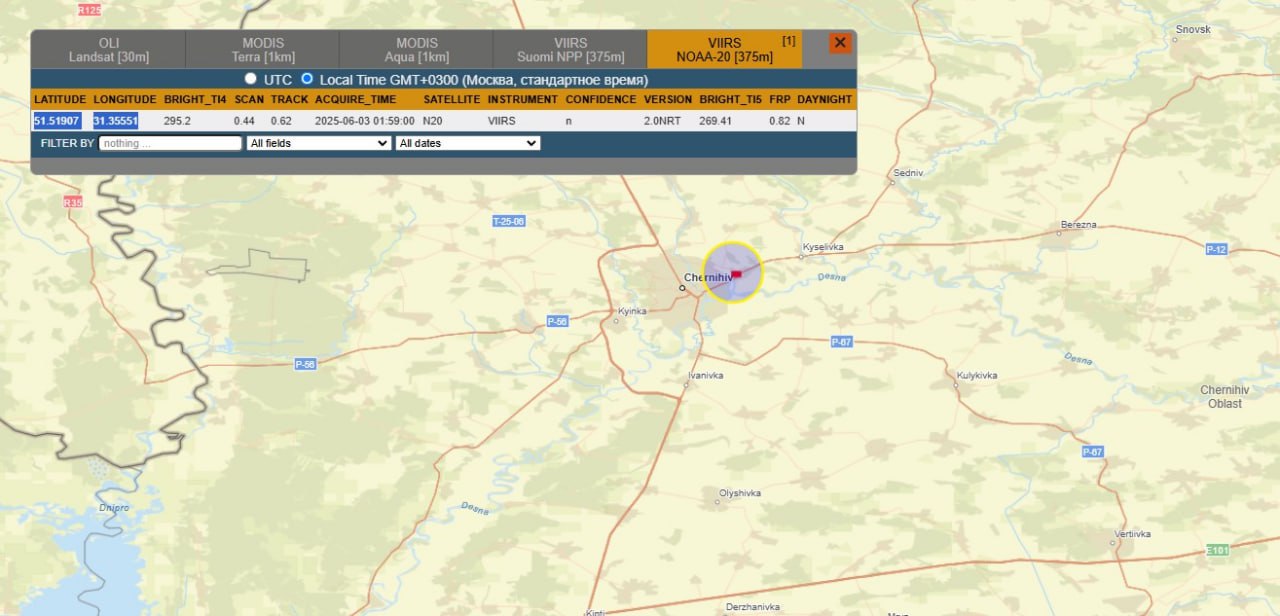Click the Kulykivka town label
This screenshot has width=1280, height=616.
pyautogui.click(x=977, y=375)
